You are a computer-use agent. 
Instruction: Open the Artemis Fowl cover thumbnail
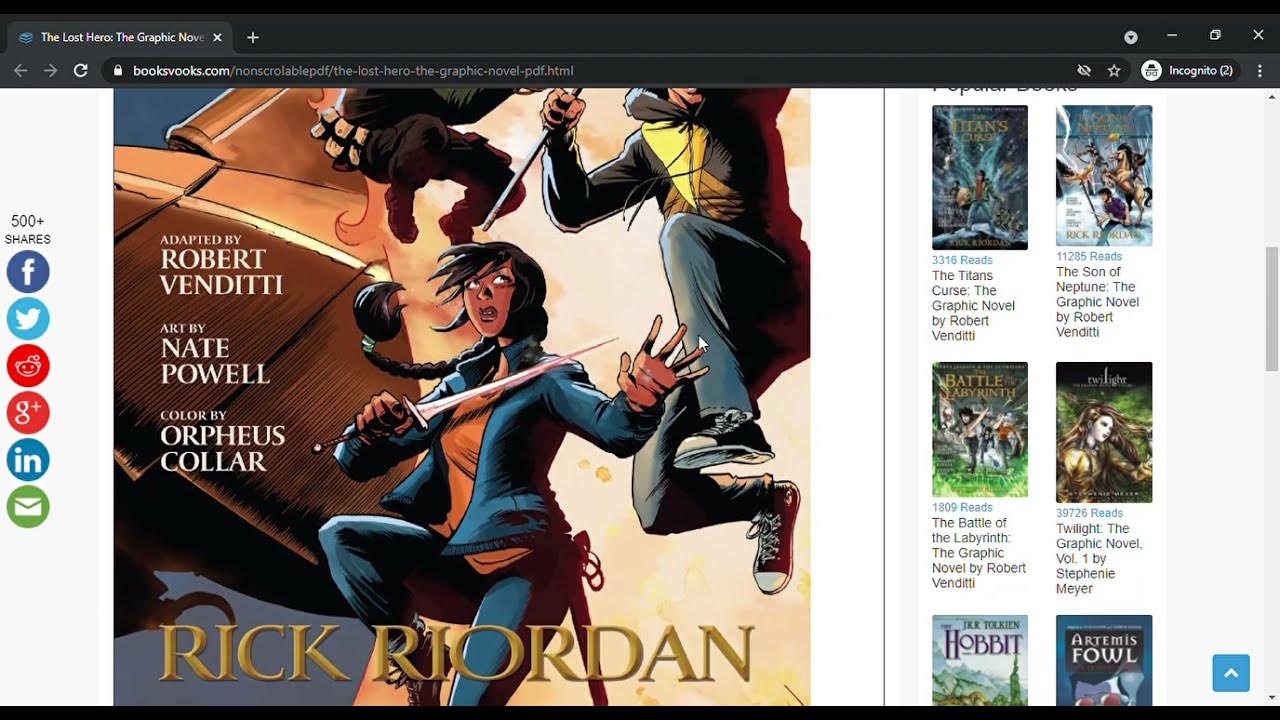[x=1104, y=660]
